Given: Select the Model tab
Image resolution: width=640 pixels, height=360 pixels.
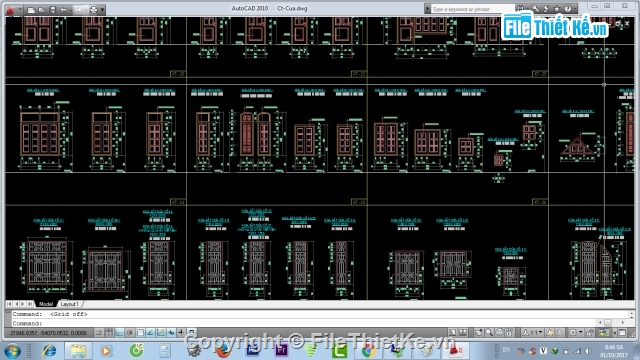Looking at the screenshot, I should pyautogui.click(x=46, y=304).
